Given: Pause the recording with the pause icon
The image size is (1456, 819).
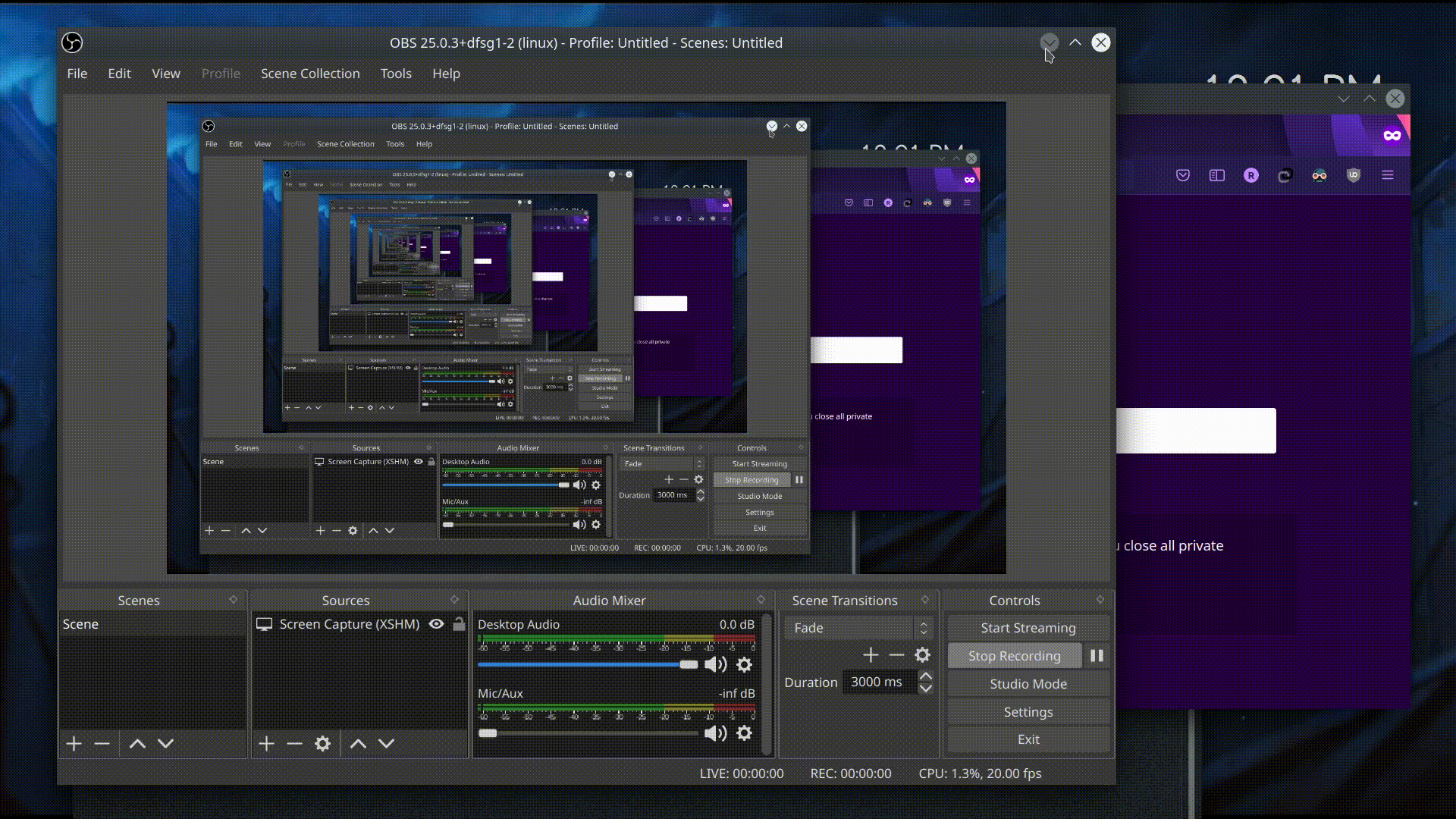Looking at the screenshot, I should coord(1097,655).
